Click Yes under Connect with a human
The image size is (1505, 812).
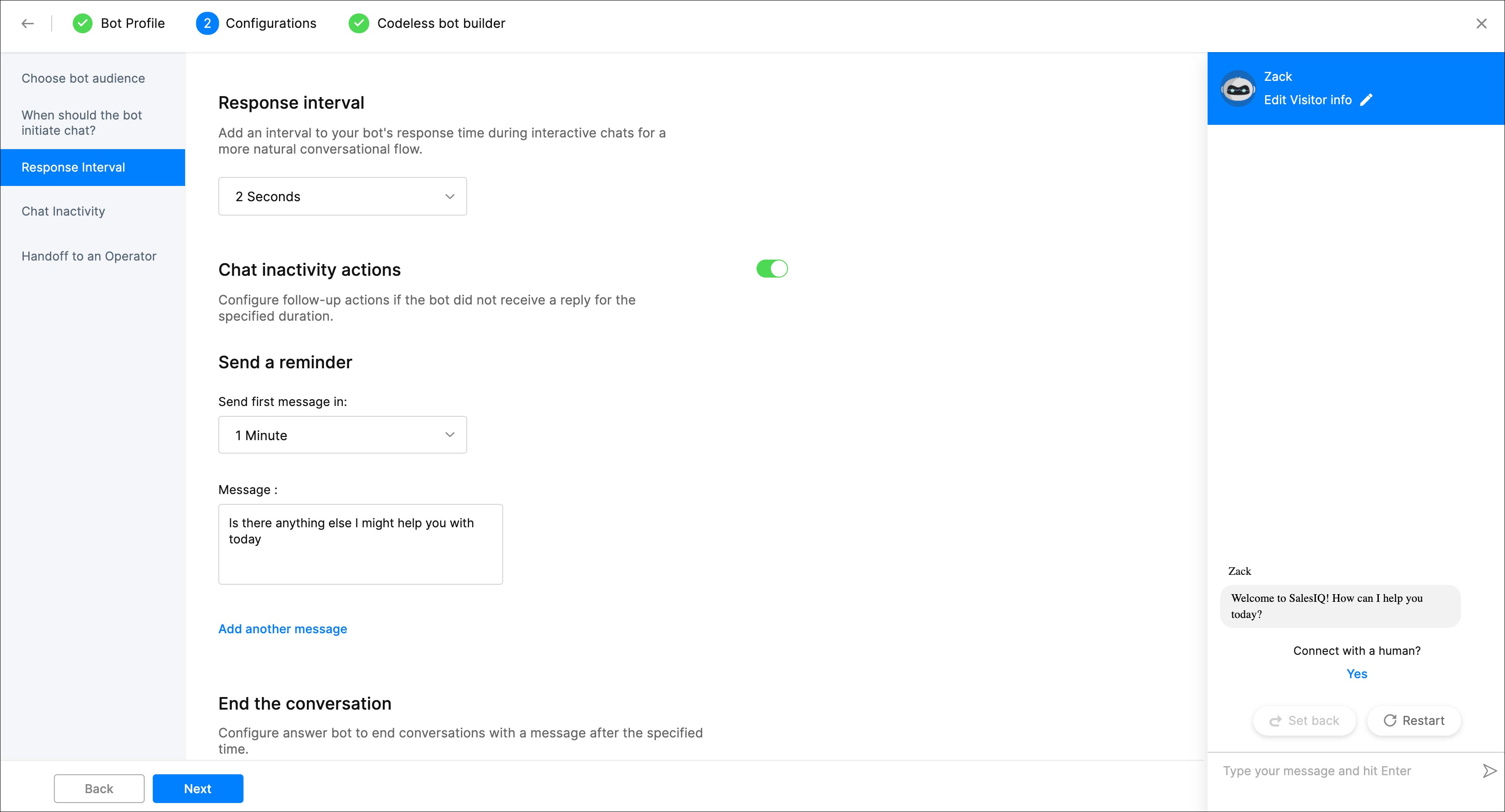click(1357, 674)
